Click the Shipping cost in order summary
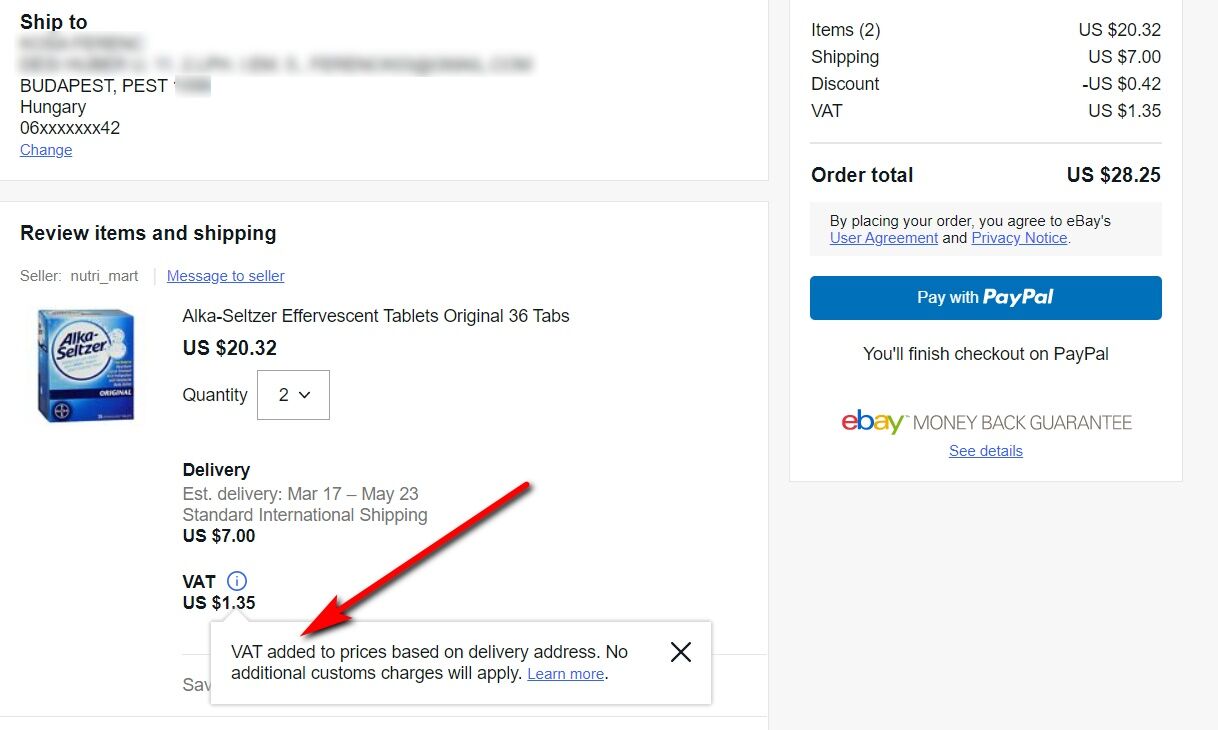 [1124, 57]
